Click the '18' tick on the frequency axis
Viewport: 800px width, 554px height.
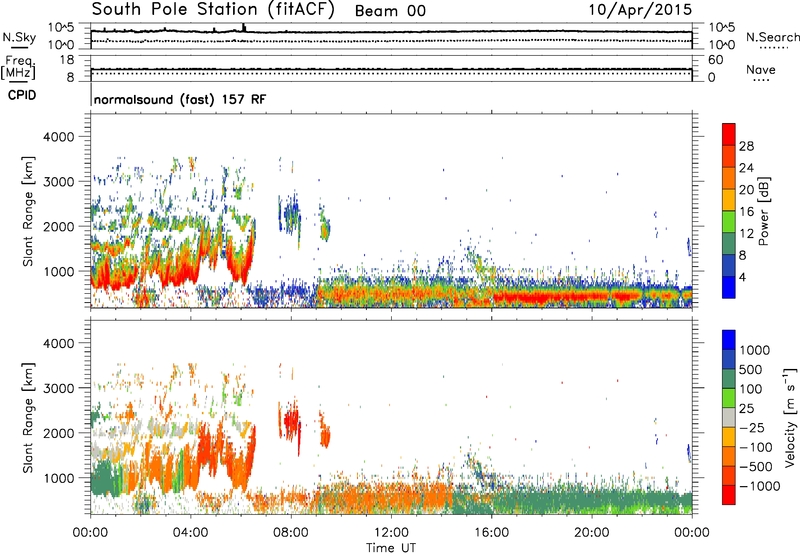pos(67,60)
